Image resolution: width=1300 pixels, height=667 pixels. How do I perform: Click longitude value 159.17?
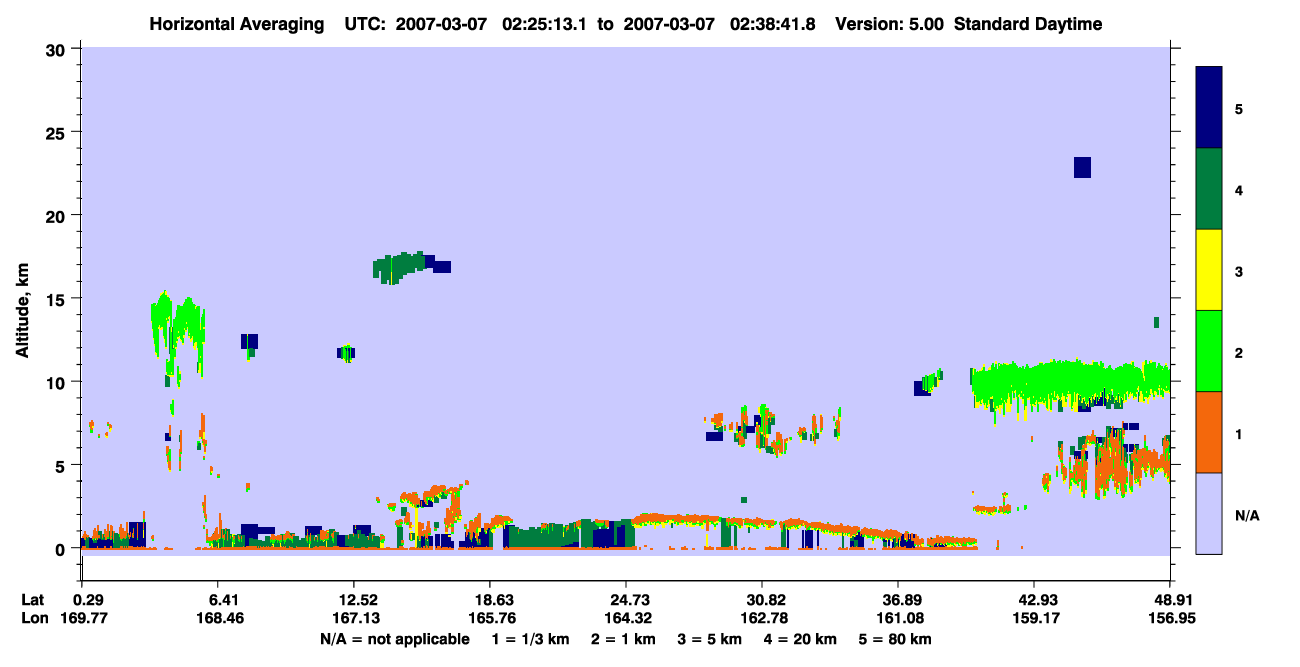(x=1034, y=619)
